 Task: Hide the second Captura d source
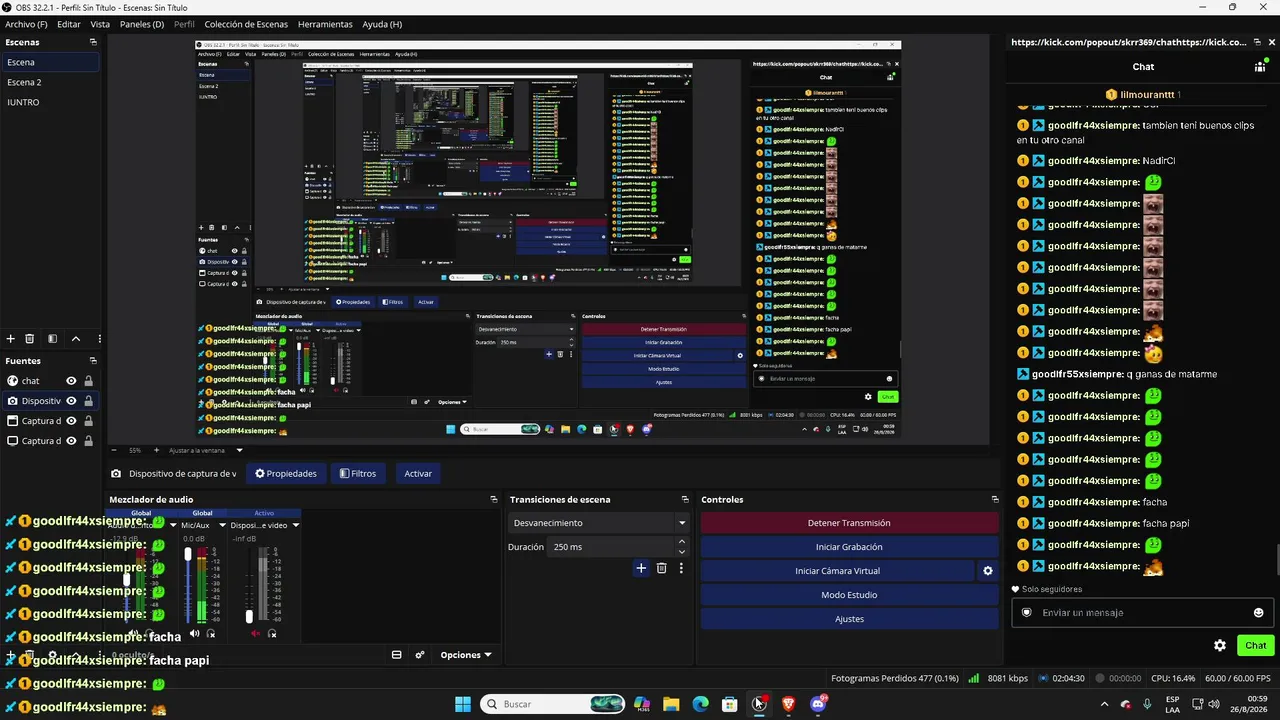click(71, 441)
